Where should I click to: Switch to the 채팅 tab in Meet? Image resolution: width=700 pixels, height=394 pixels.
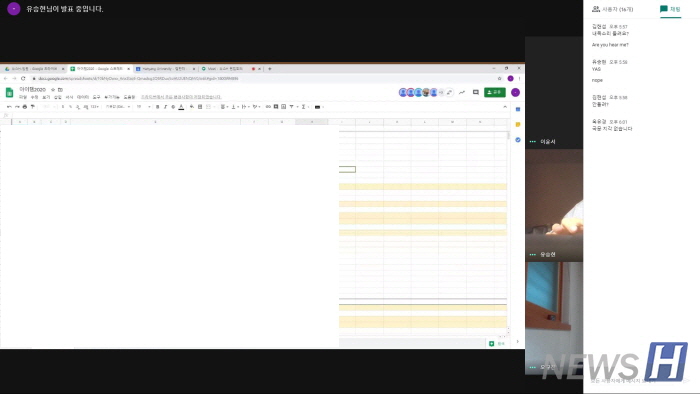(x=670, y=9)
